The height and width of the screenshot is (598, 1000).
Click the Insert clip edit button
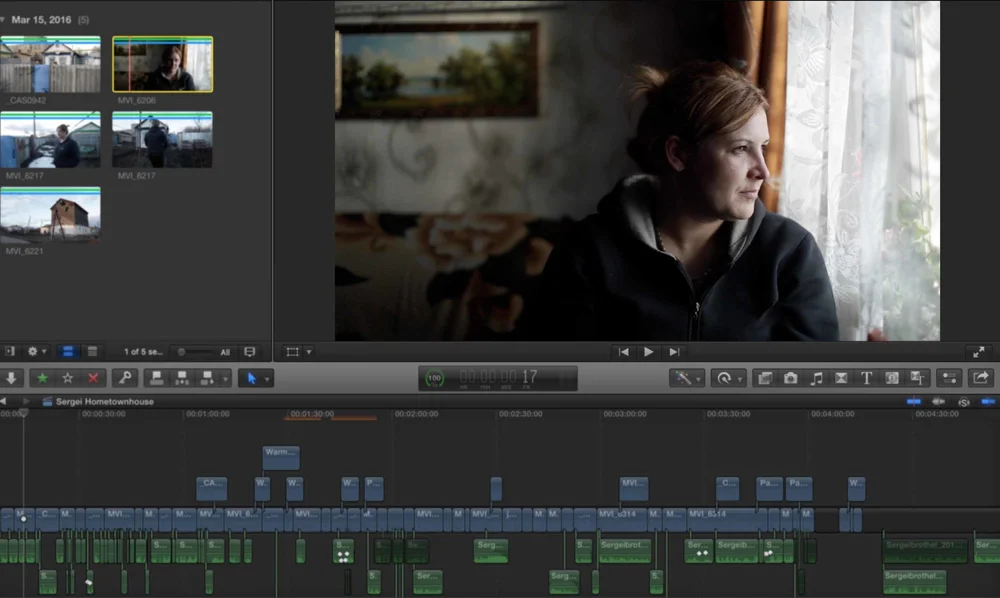coord(182,378)
